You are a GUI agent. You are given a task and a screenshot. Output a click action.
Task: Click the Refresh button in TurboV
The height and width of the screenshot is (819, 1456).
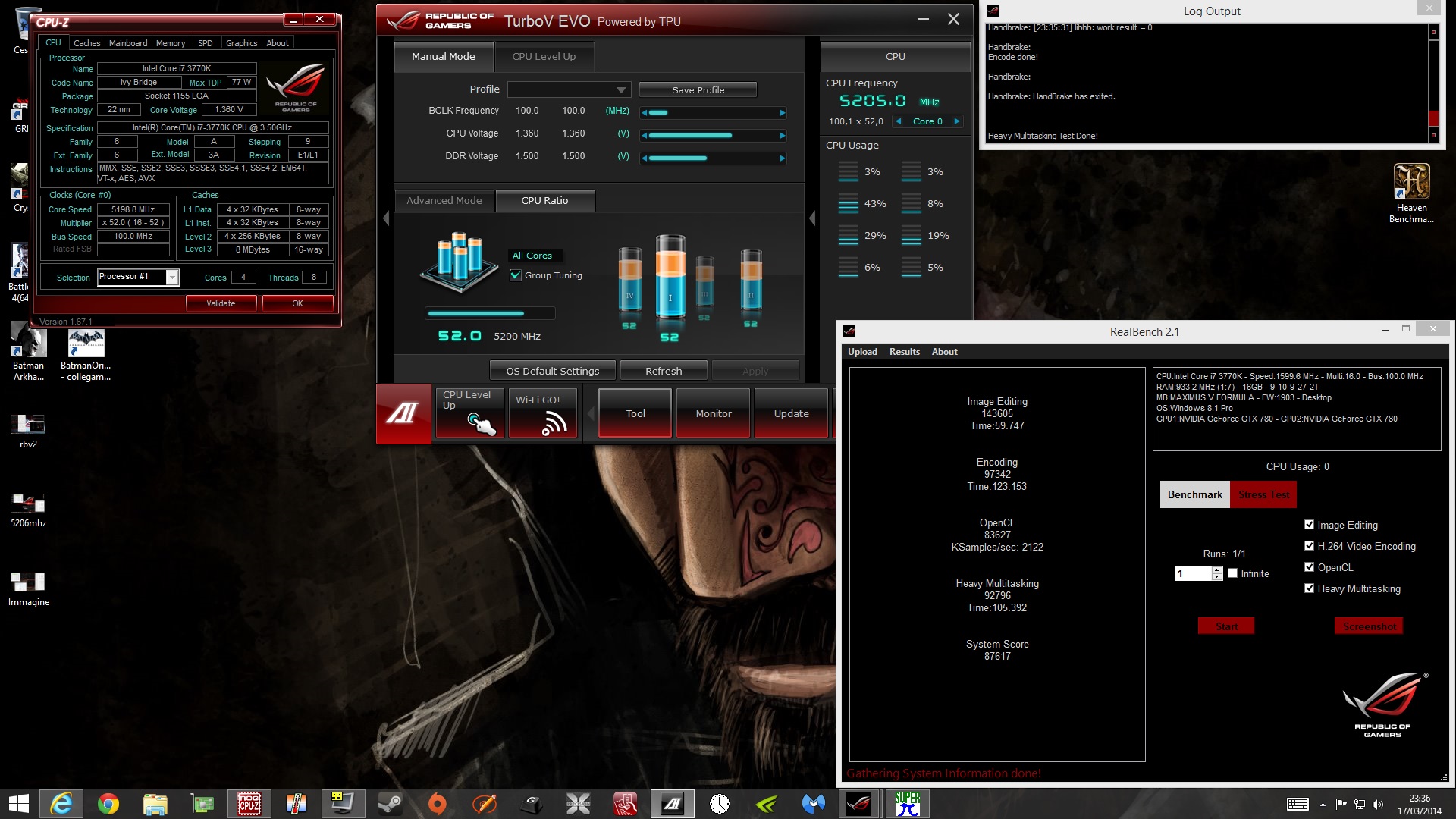664,371
